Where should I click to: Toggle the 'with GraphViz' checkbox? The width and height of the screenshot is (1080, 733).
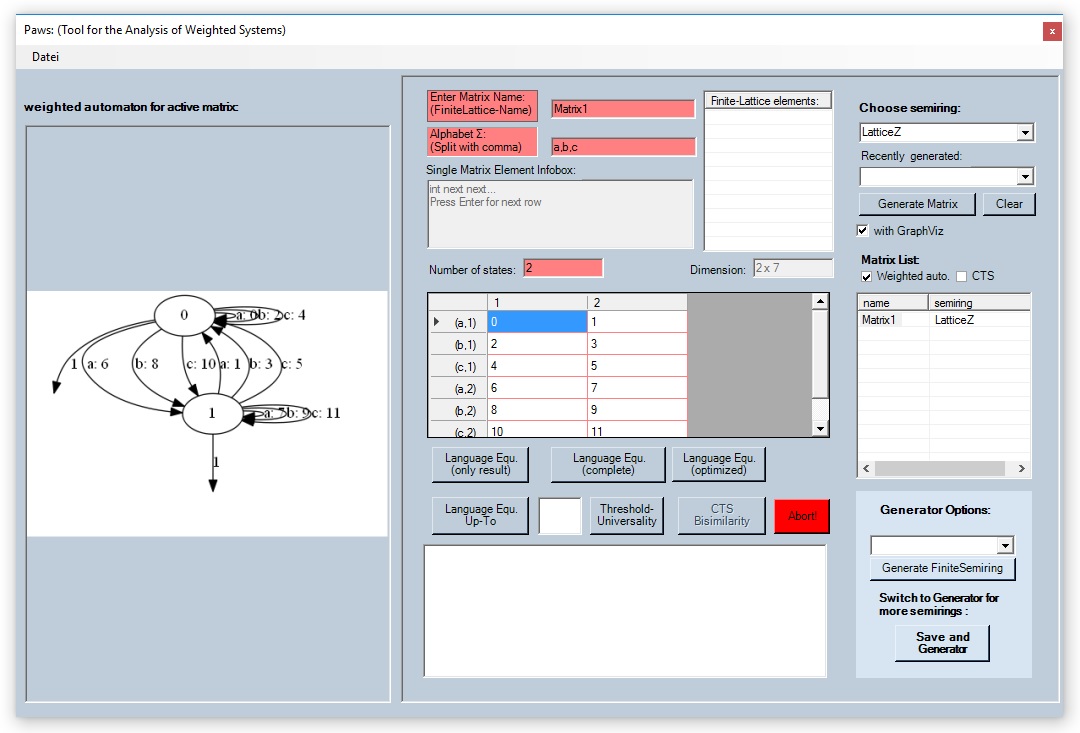pos(863,231)
